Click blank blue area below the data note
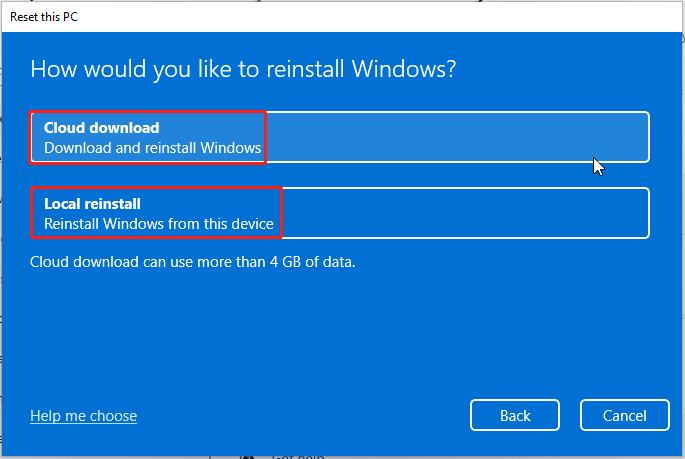Image resolution: width=685 pixels, height=459 pixels. [340, 330]
